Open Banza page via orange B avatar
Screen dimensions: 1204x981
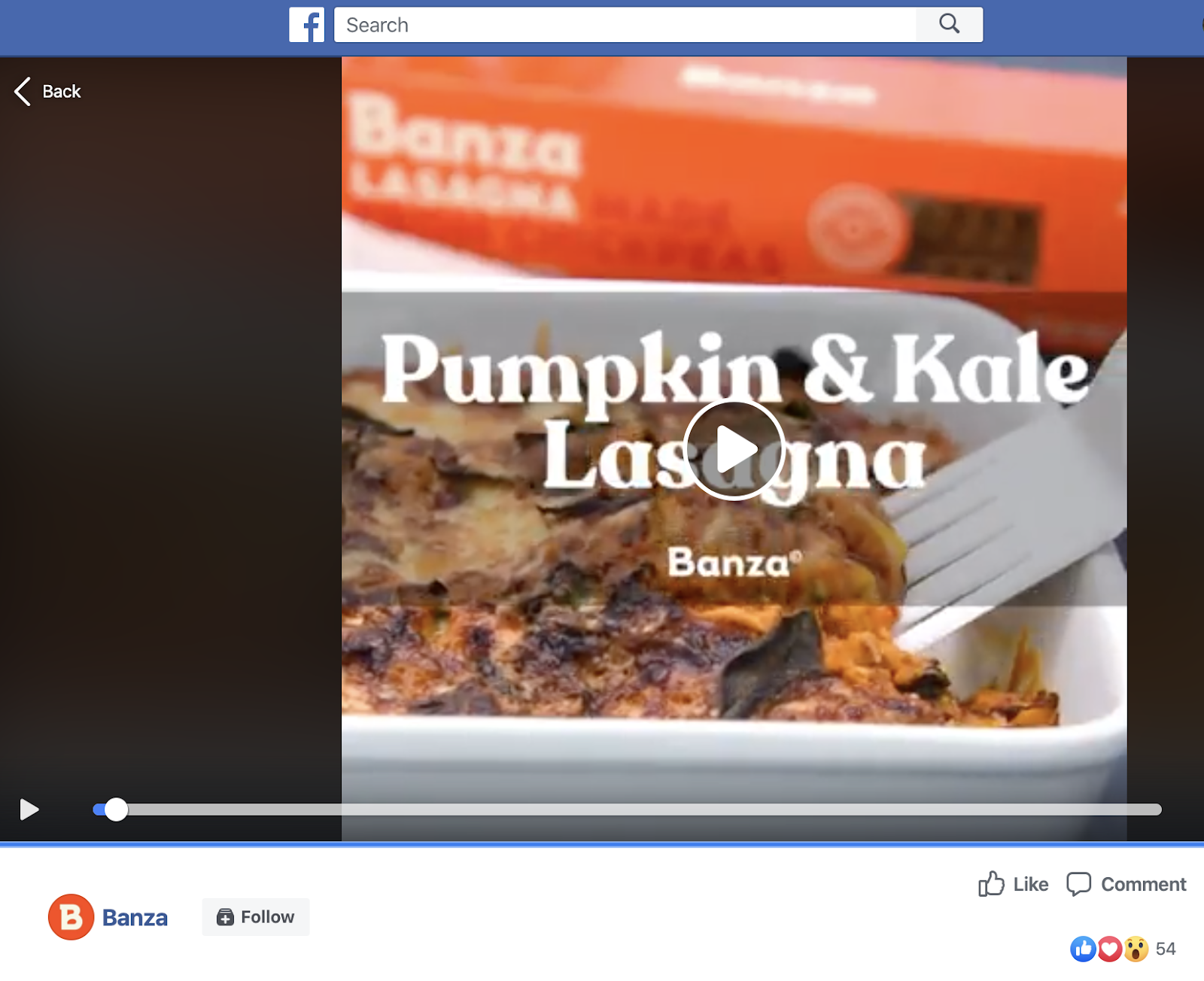(x=71, y=917)
